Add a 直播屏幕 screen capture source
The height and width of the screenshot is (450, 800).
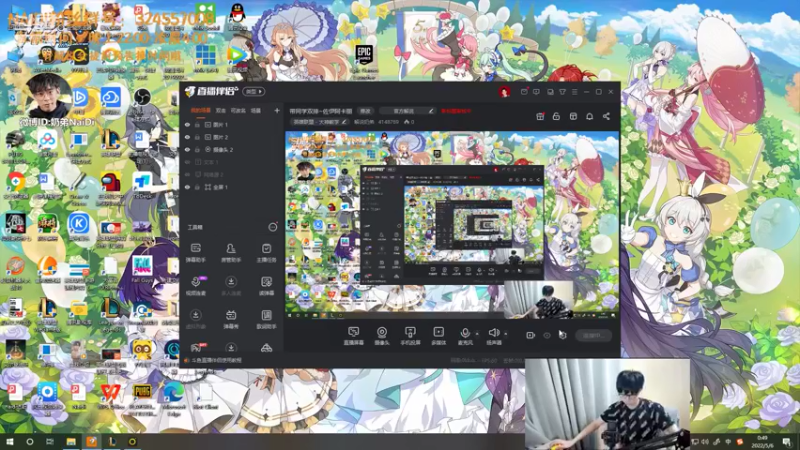pos(353,336)
